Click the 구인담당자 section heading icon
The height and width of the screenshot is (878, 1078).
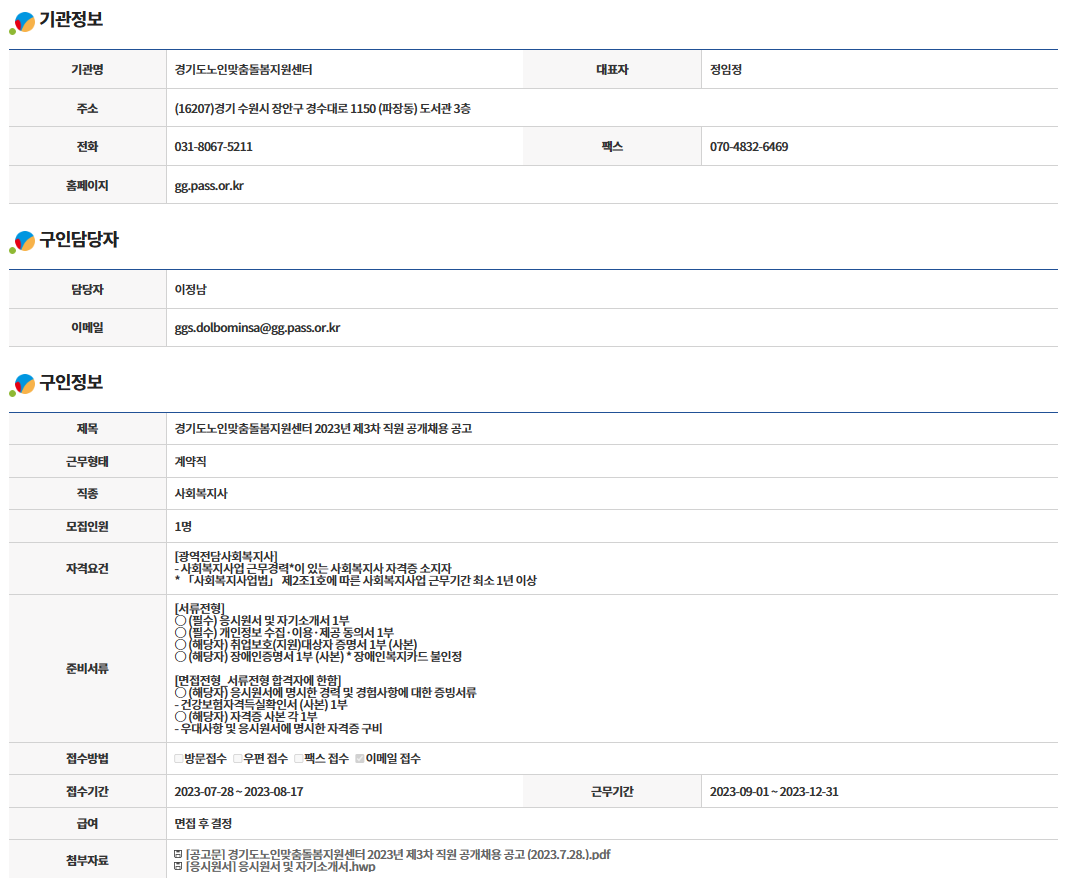pyautogui.click(x=22, y=241)
